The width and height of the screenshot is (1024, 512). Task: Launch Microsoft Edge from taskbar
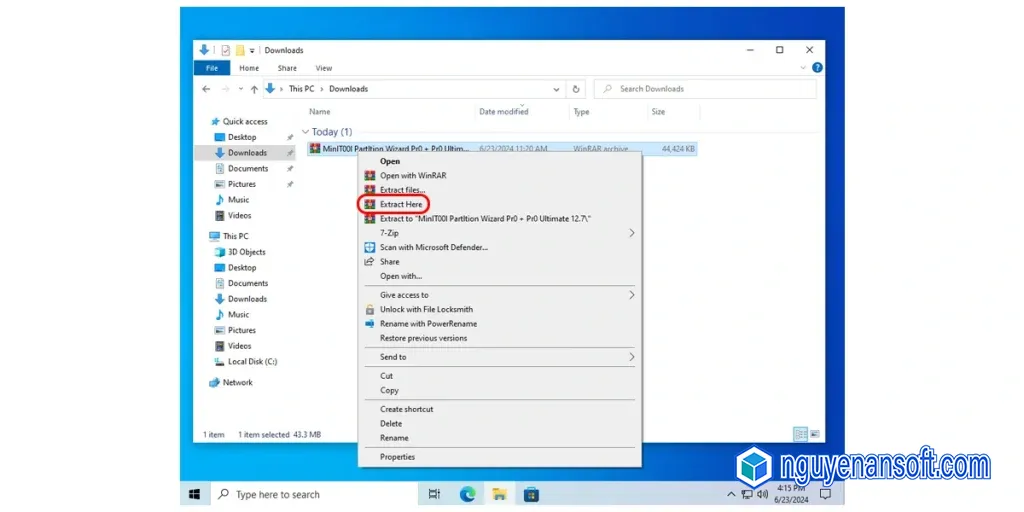click(x=467, y=494)
